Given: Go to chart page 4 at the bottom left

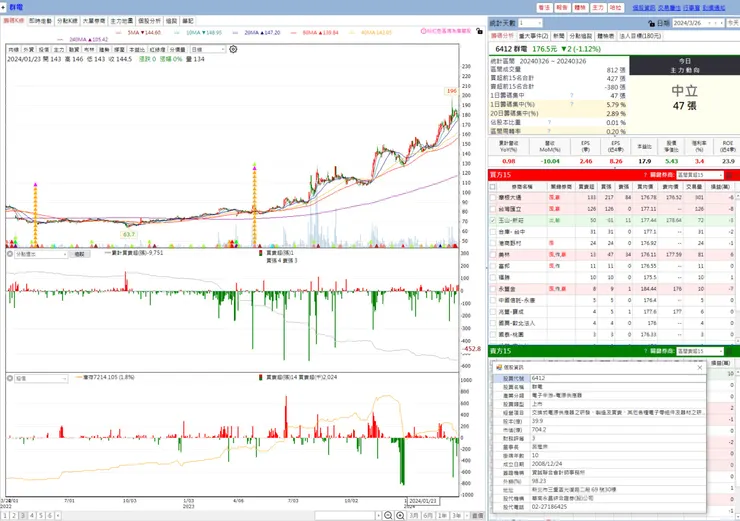Looking at the screenshot, I should 32,515.
